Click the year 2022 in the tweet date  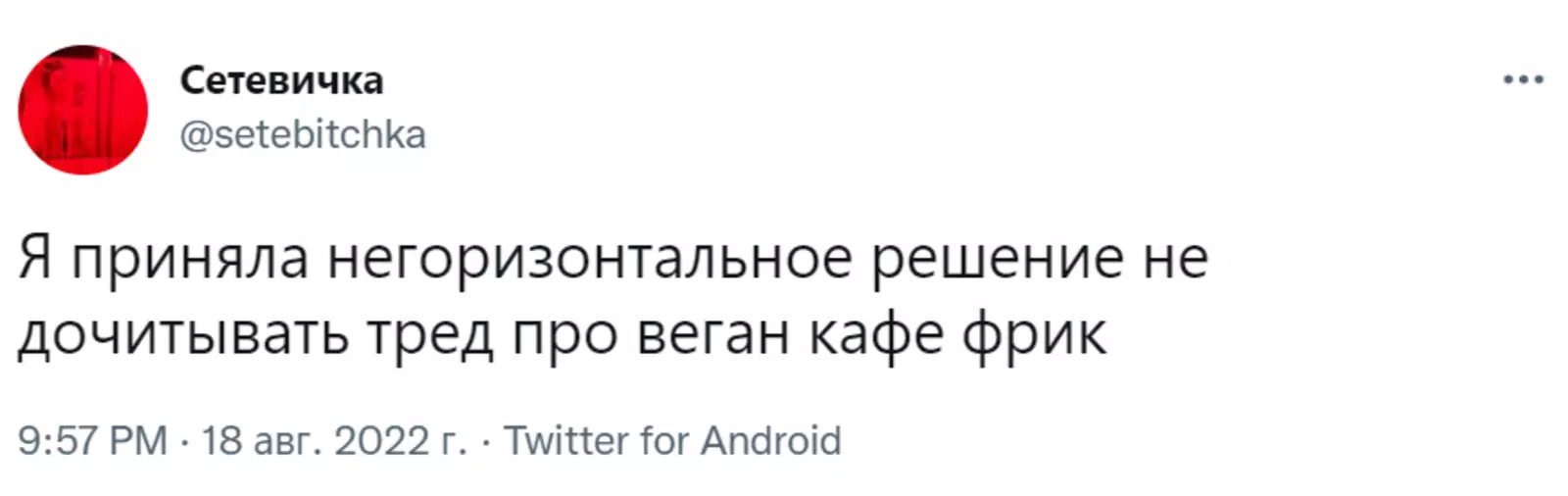pos(382,441)
